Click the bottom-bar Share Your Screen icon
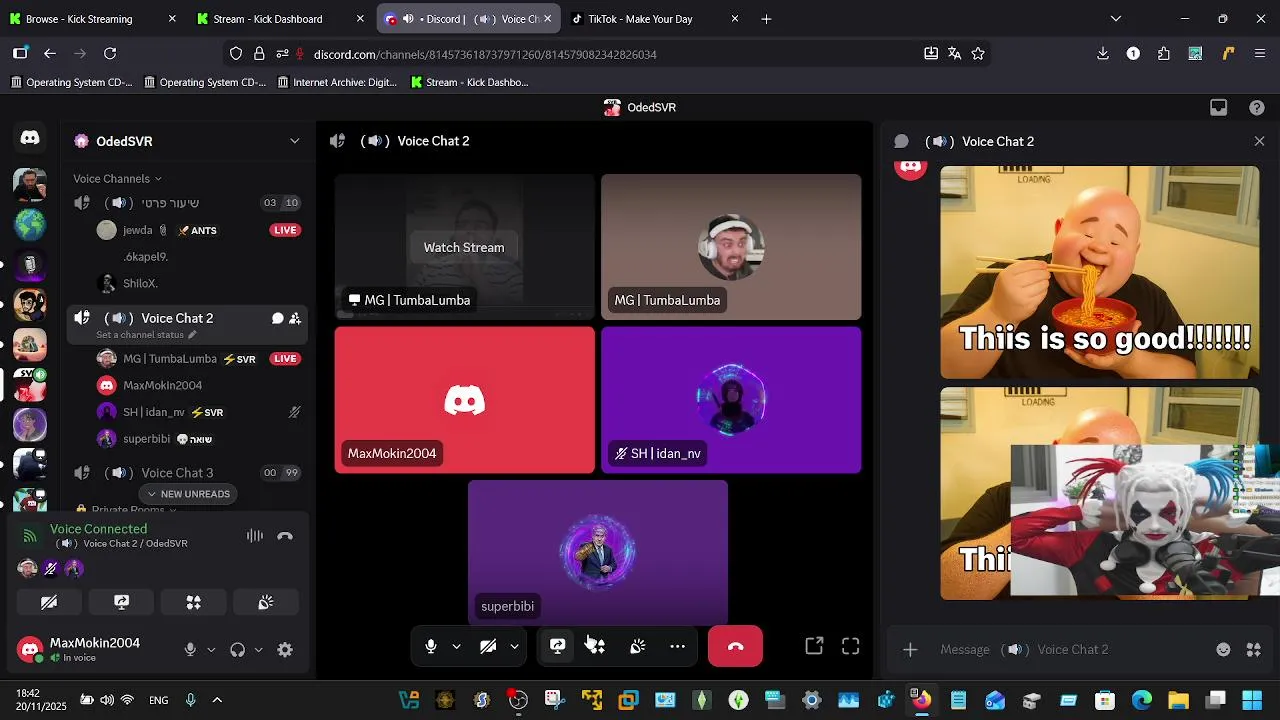This screenshot has height=720, width=1280. [x=558, y=646]
